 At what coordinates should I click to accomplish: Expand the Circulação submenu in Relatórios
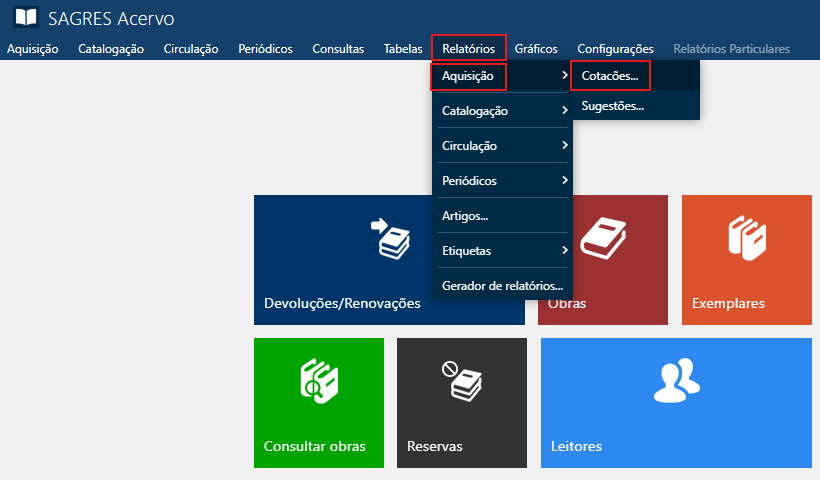pos(500,146)
